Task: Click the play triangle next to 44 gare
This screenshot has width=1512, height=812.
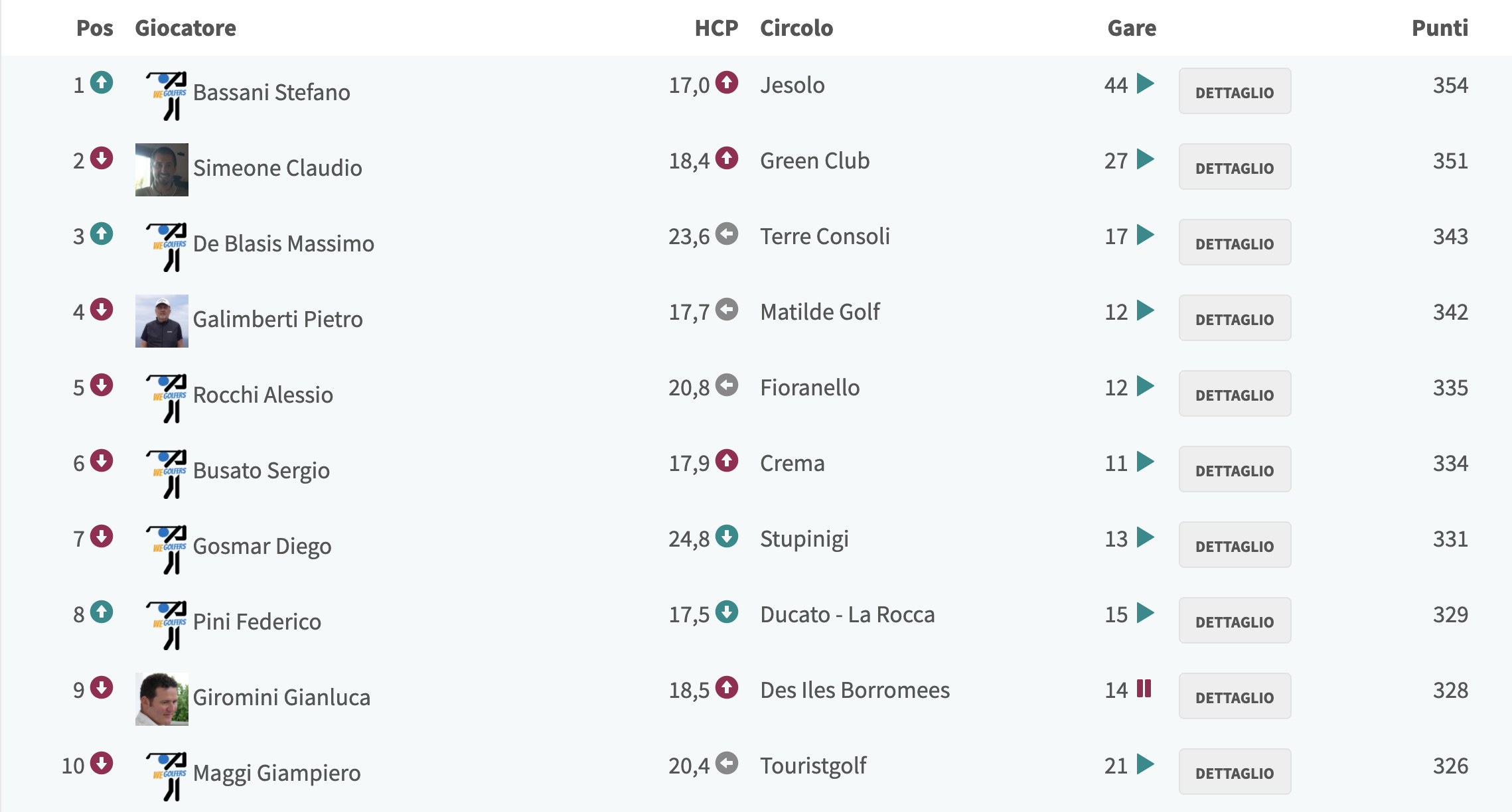Action: (1145, 84)
